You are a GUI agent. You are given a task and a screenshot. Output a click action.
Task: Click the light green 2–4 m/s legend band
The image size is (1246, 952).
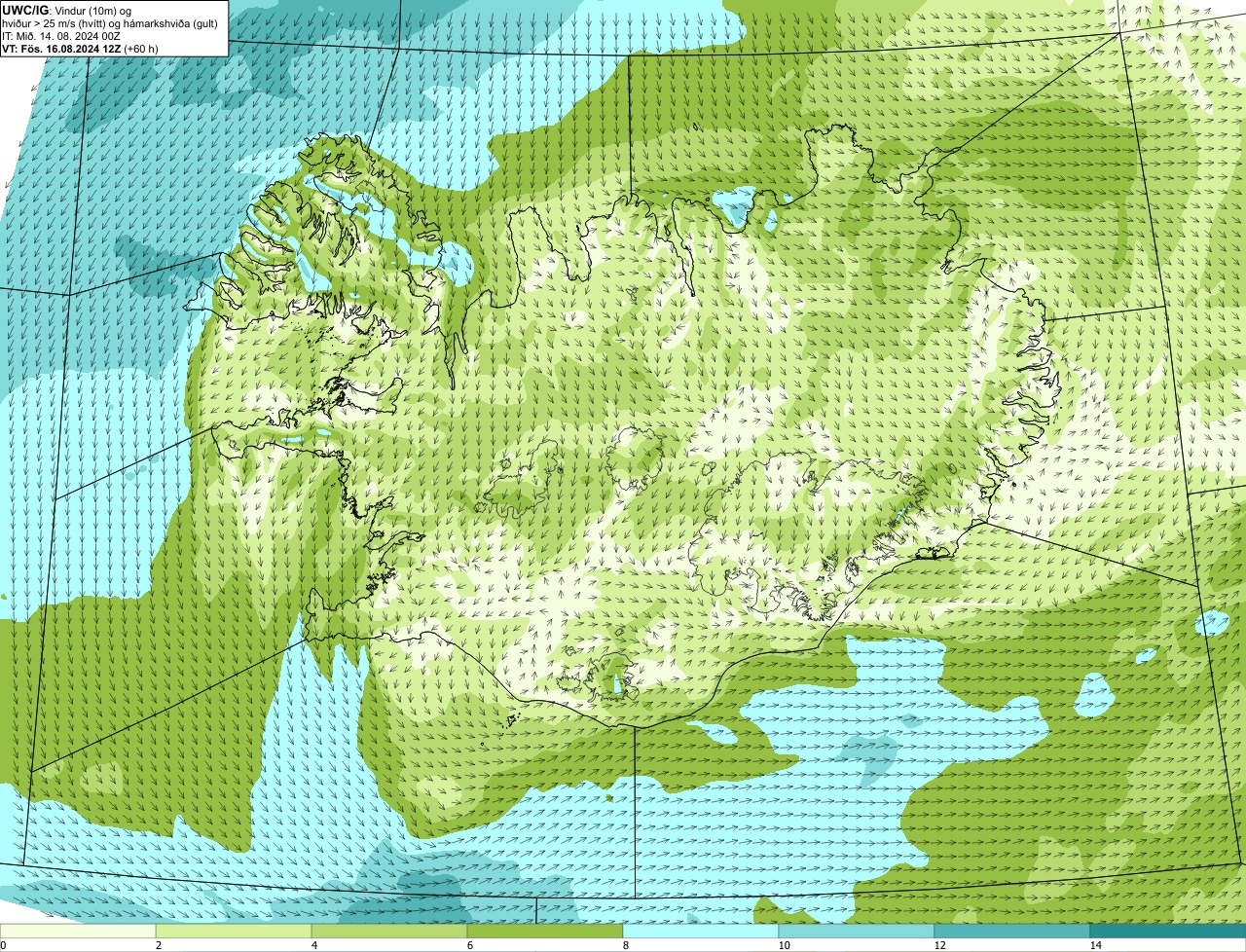pyautogui.click(x=234, y=931)
